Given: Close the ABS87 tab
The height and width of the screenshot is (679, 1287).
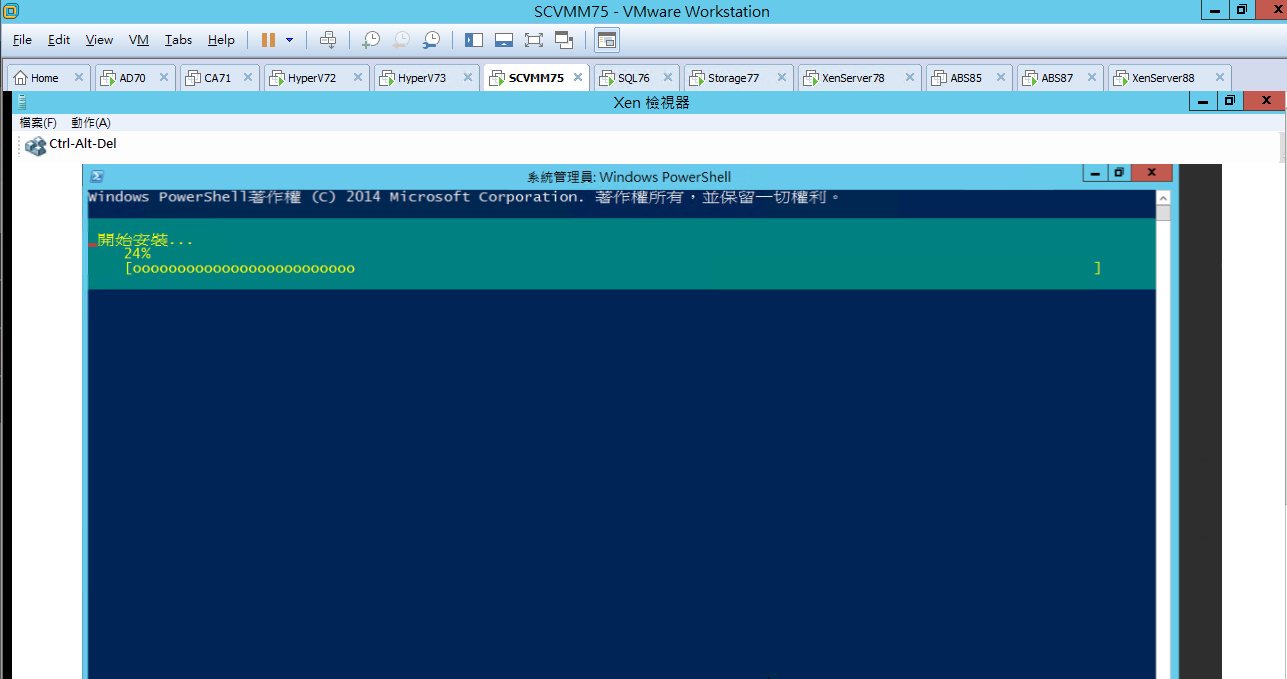Looking at the screenshot, I should click(x=1092, y=77).
